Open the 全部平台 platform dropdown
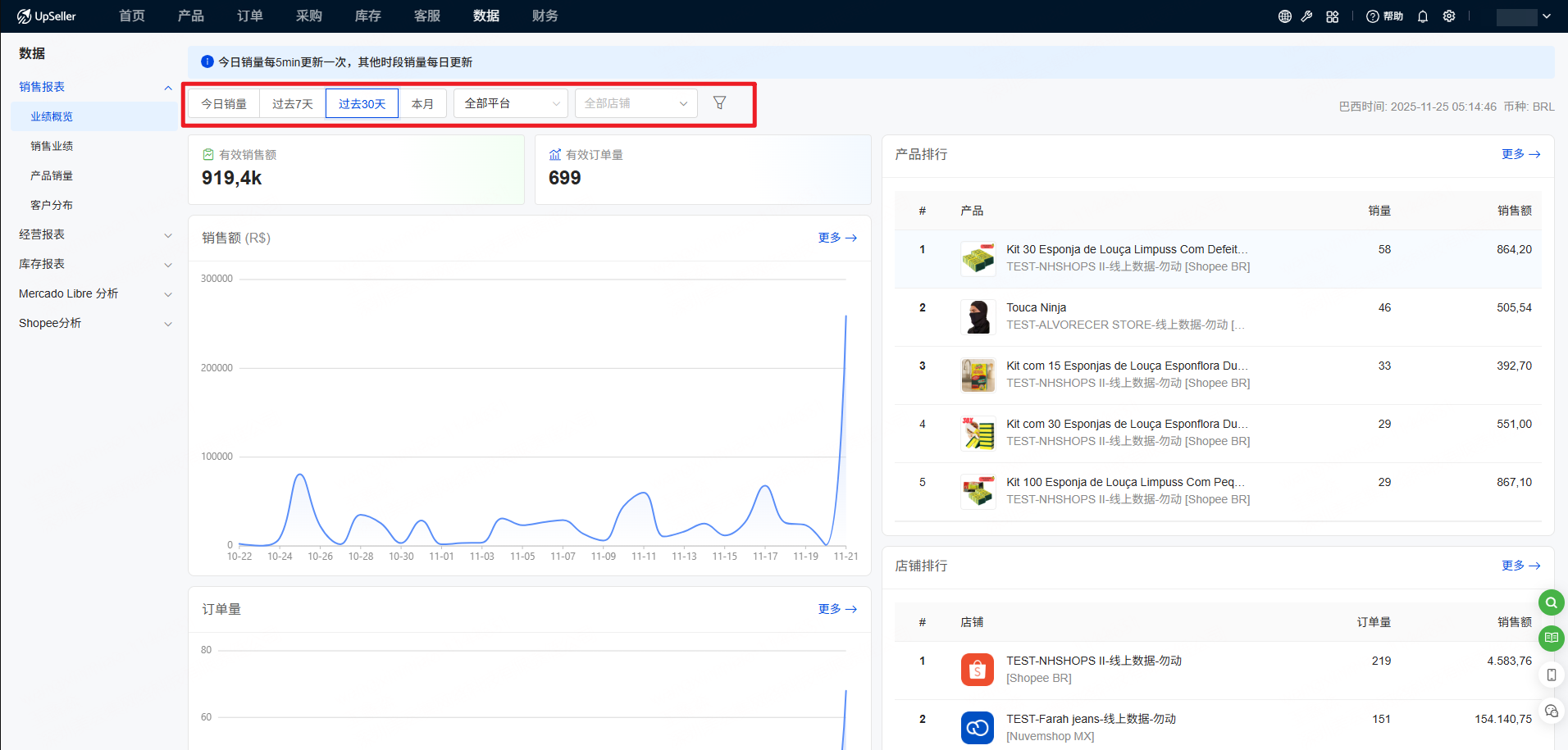The width and height of the screenshot is (1568, 750). tap(512, 103)
